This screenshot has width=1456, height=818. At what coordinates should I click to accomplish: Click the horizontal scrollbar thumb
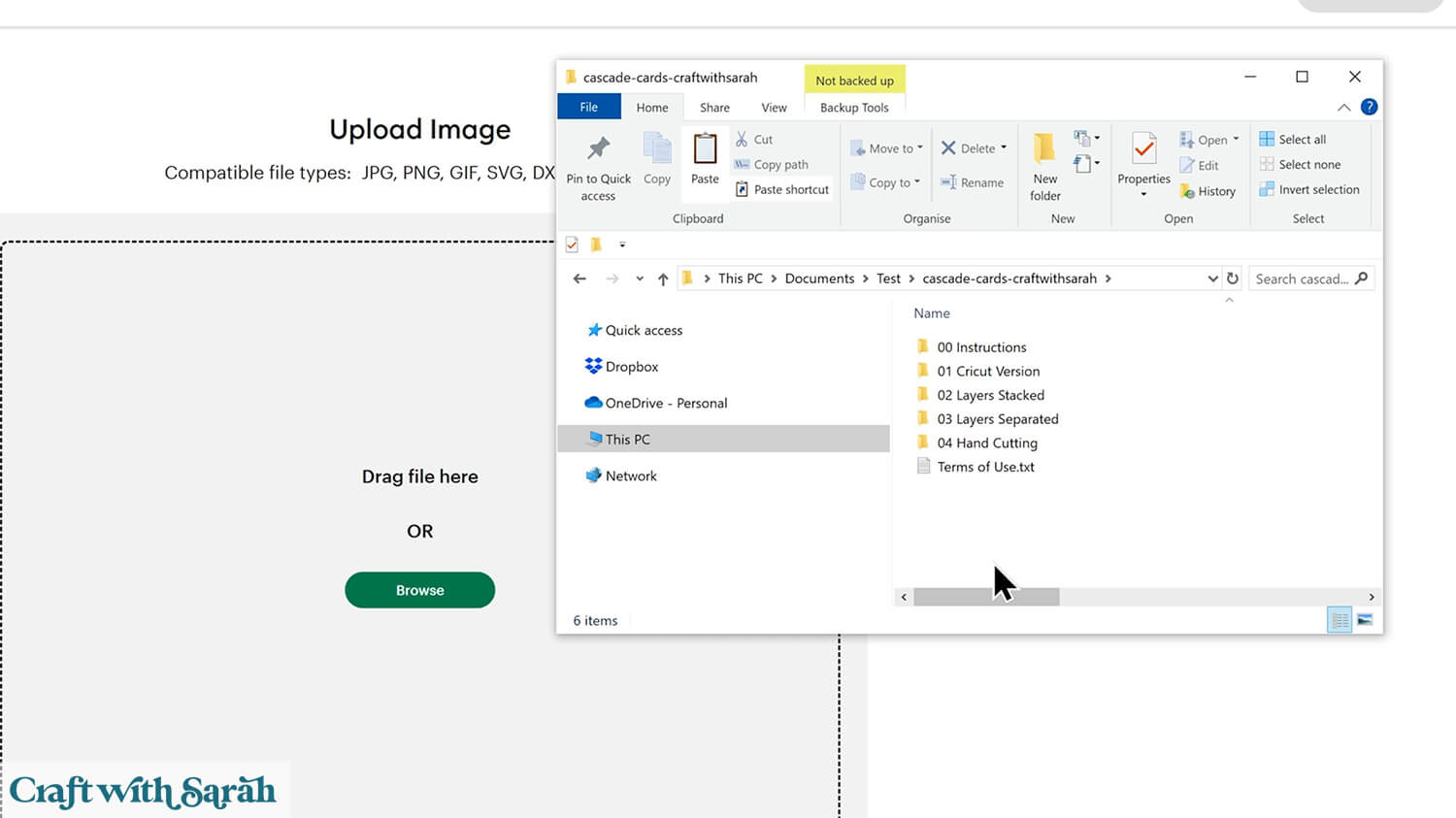pyautogui.click(x=986, y=597)
